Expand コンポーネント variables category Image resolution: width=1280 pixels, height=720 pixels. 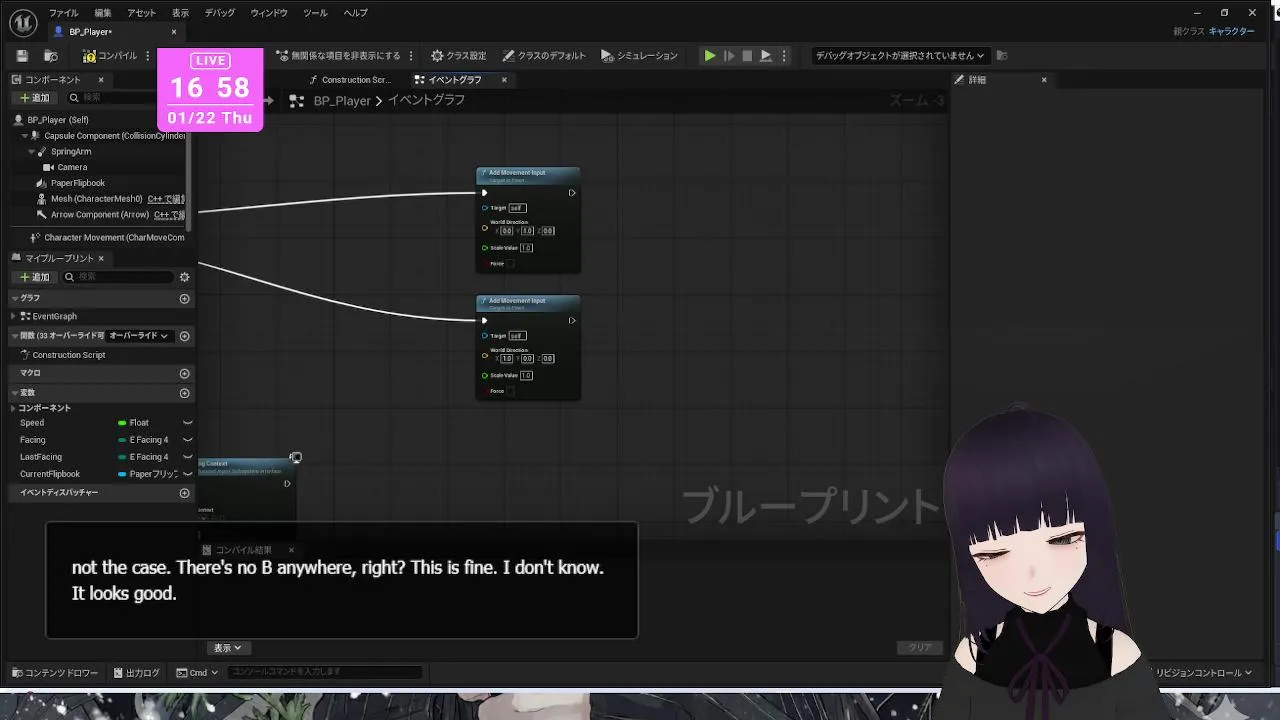click(14, 408)
